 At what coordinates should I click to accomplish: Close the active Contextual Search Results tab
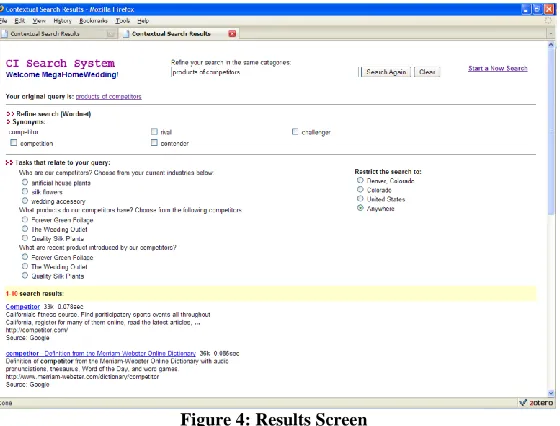(x=232, y=34)
